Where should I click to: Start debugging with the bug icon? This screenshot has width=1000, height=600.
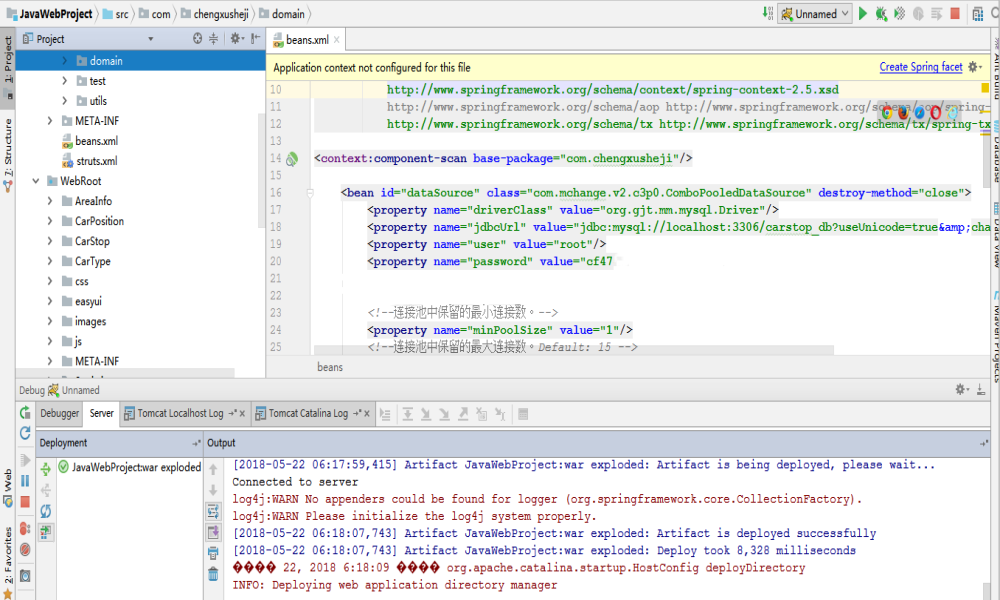(x=881, y=13)
